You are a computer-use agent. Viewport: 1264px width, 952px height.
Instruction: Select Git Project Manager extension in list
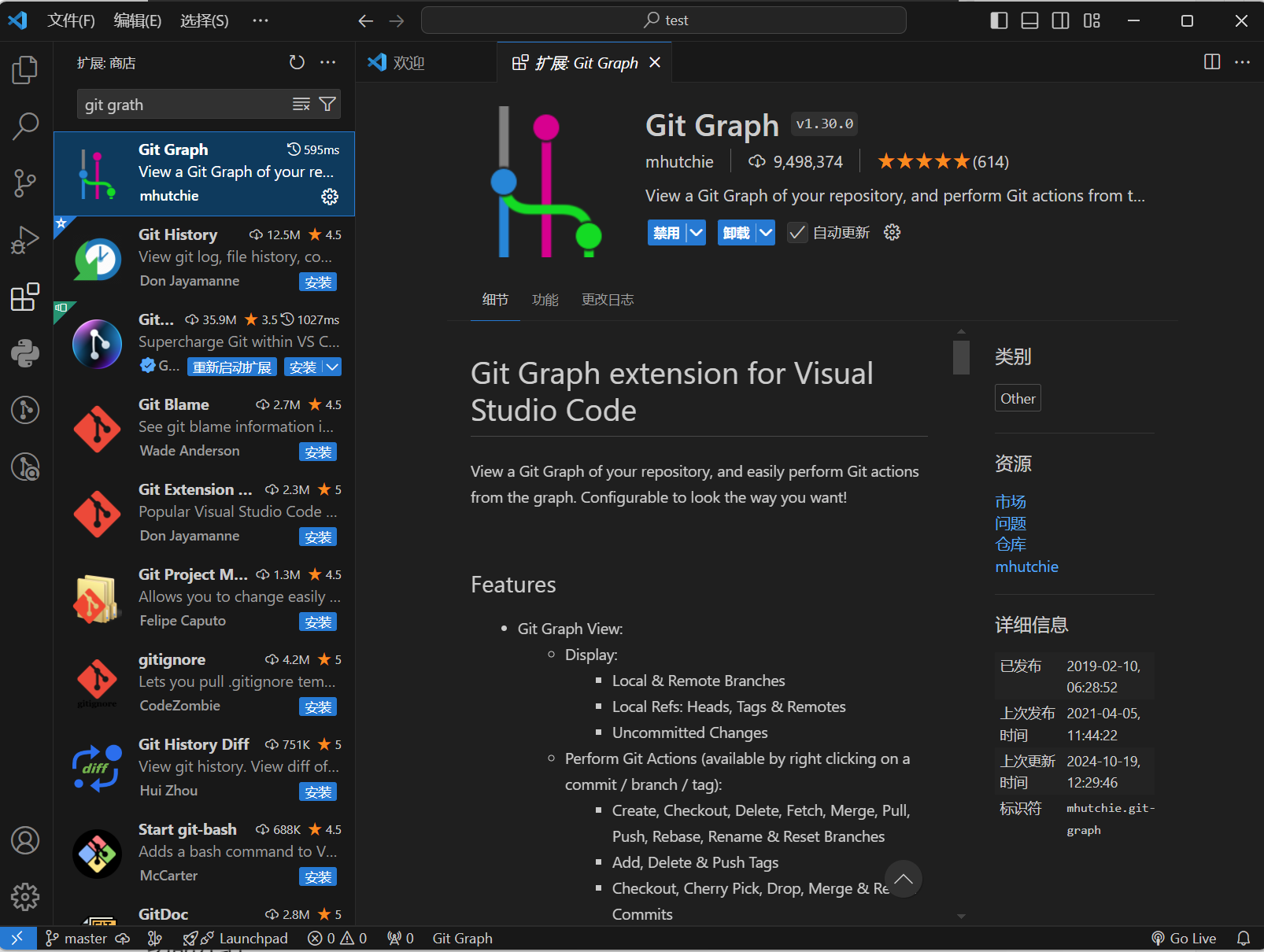204,598
